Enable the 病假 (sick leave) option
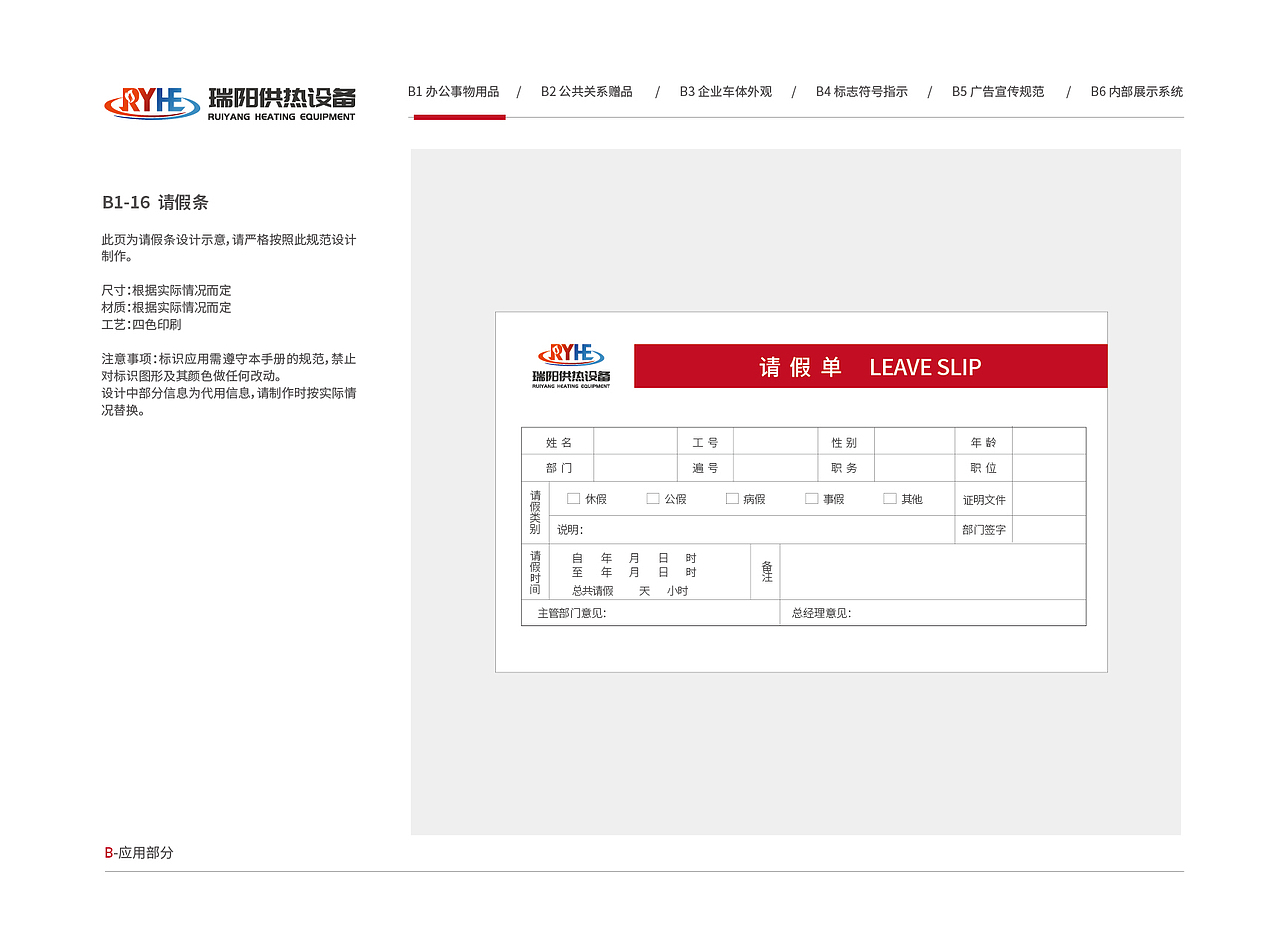1280x950 pixels. (x=732, y=498)
